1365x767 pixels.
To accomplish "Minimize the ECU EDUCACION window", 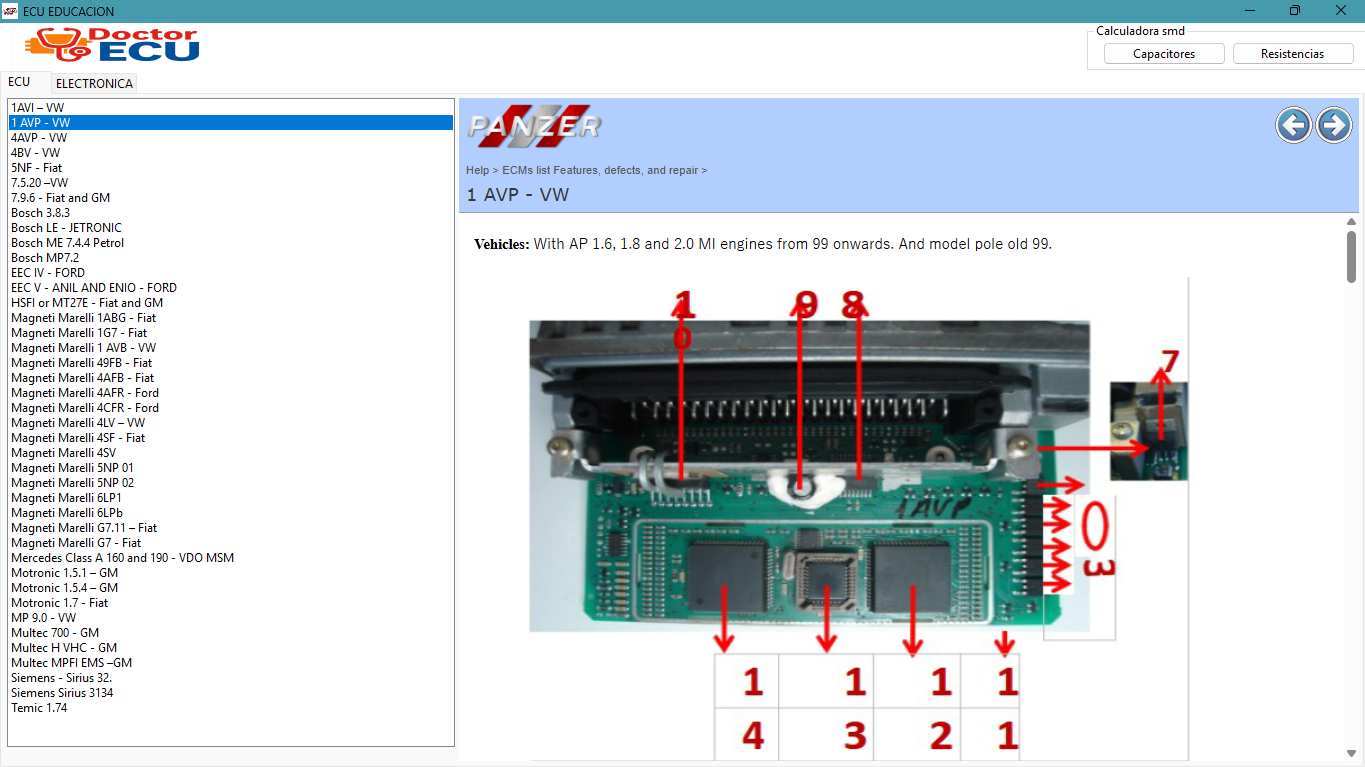I will coord(1250,11).
